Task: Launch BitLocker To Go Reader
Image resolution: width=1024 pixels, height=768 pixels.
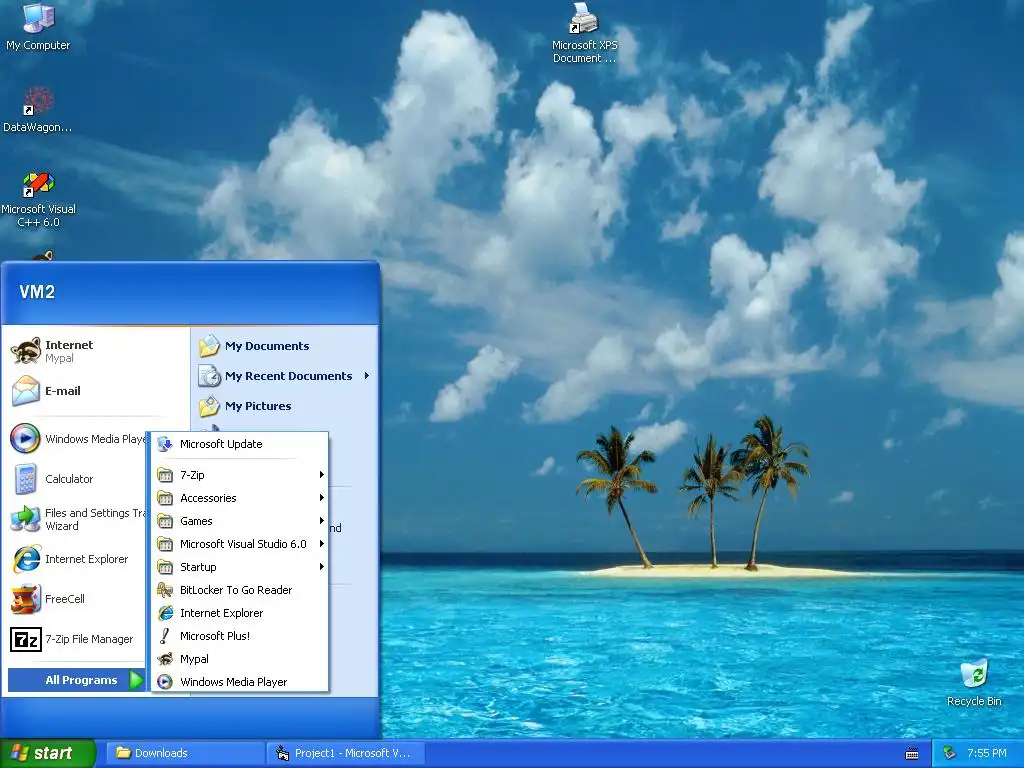Action: pos(240,590)
